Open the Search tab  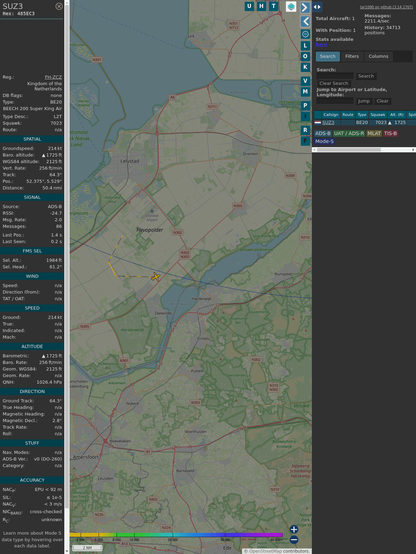(328, 57)
